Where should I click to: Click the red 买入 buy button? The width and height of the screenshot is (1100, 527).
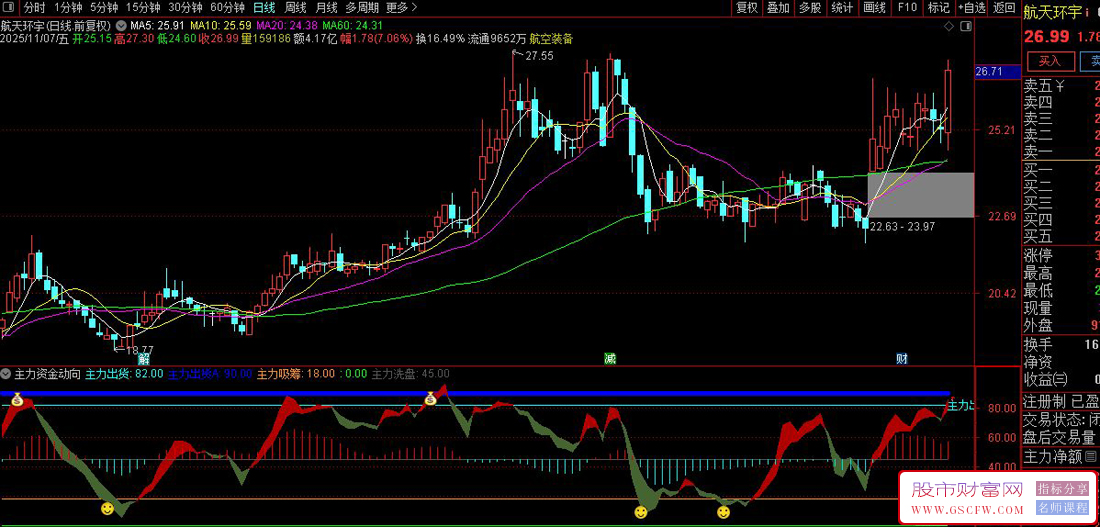point(1050,60)
